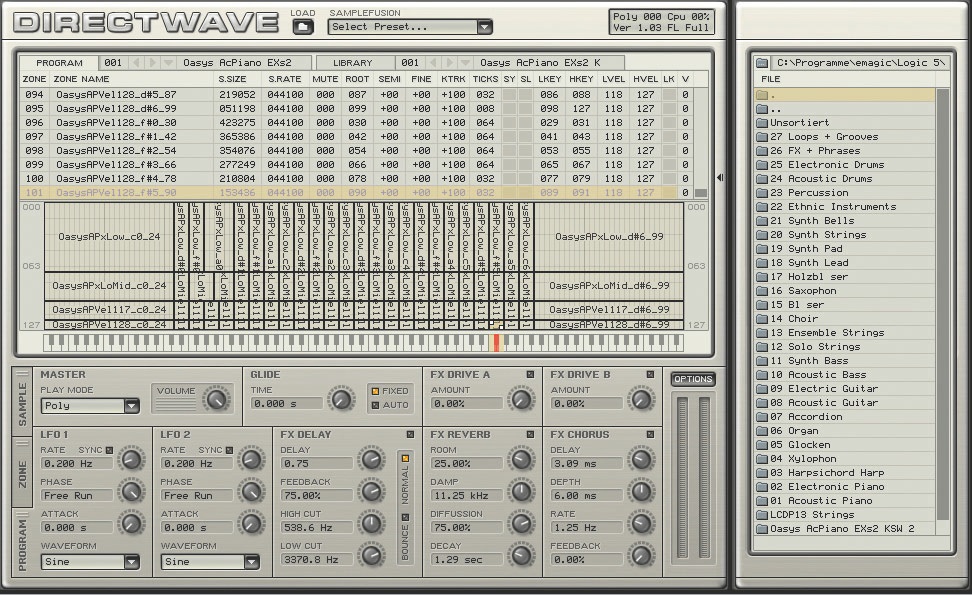Image resolution: width=972 pixels, height=595 pixels.
Task: Adjust the FX Delay HIGH CUT knob
Action: 371,524
